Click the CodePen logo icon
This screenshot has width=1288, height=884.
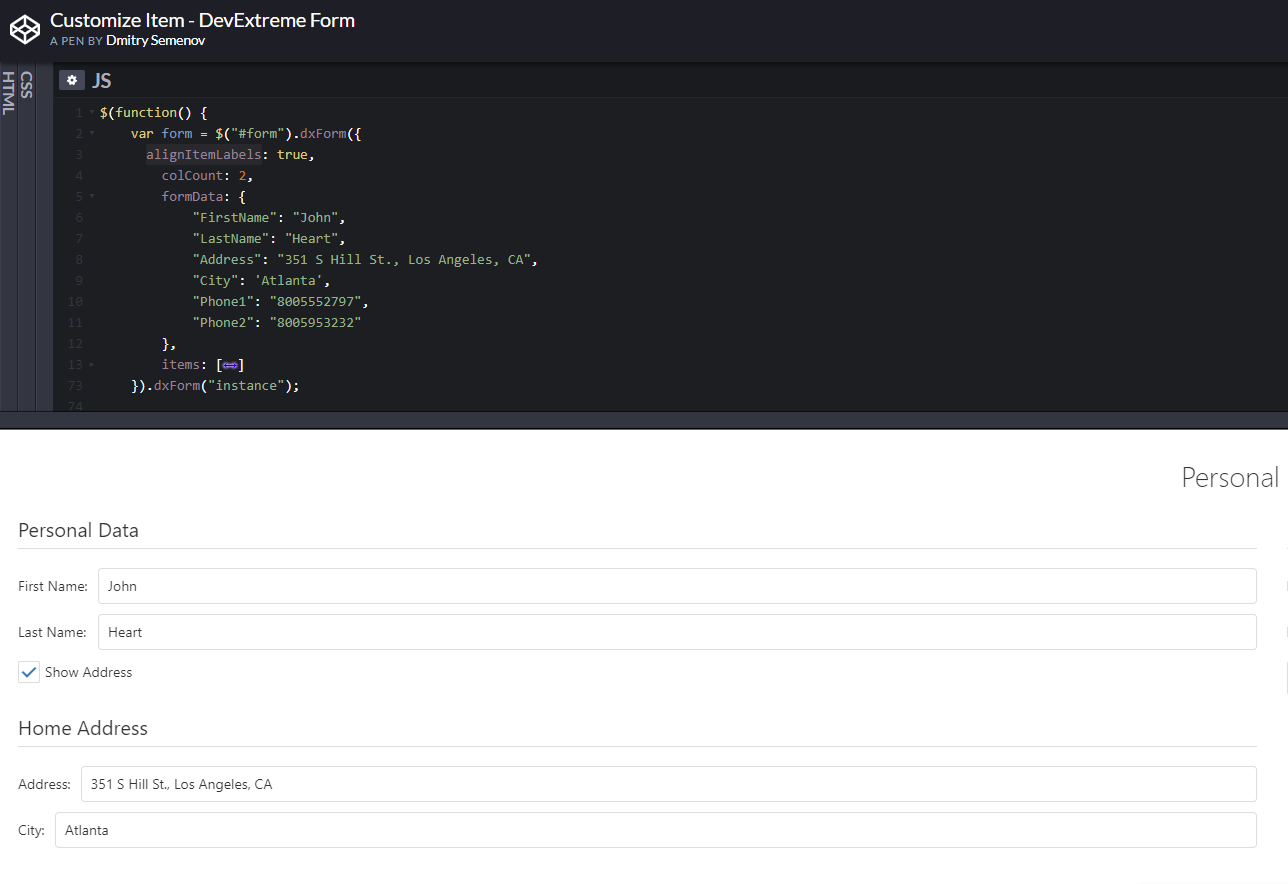(x=25, y=29)
